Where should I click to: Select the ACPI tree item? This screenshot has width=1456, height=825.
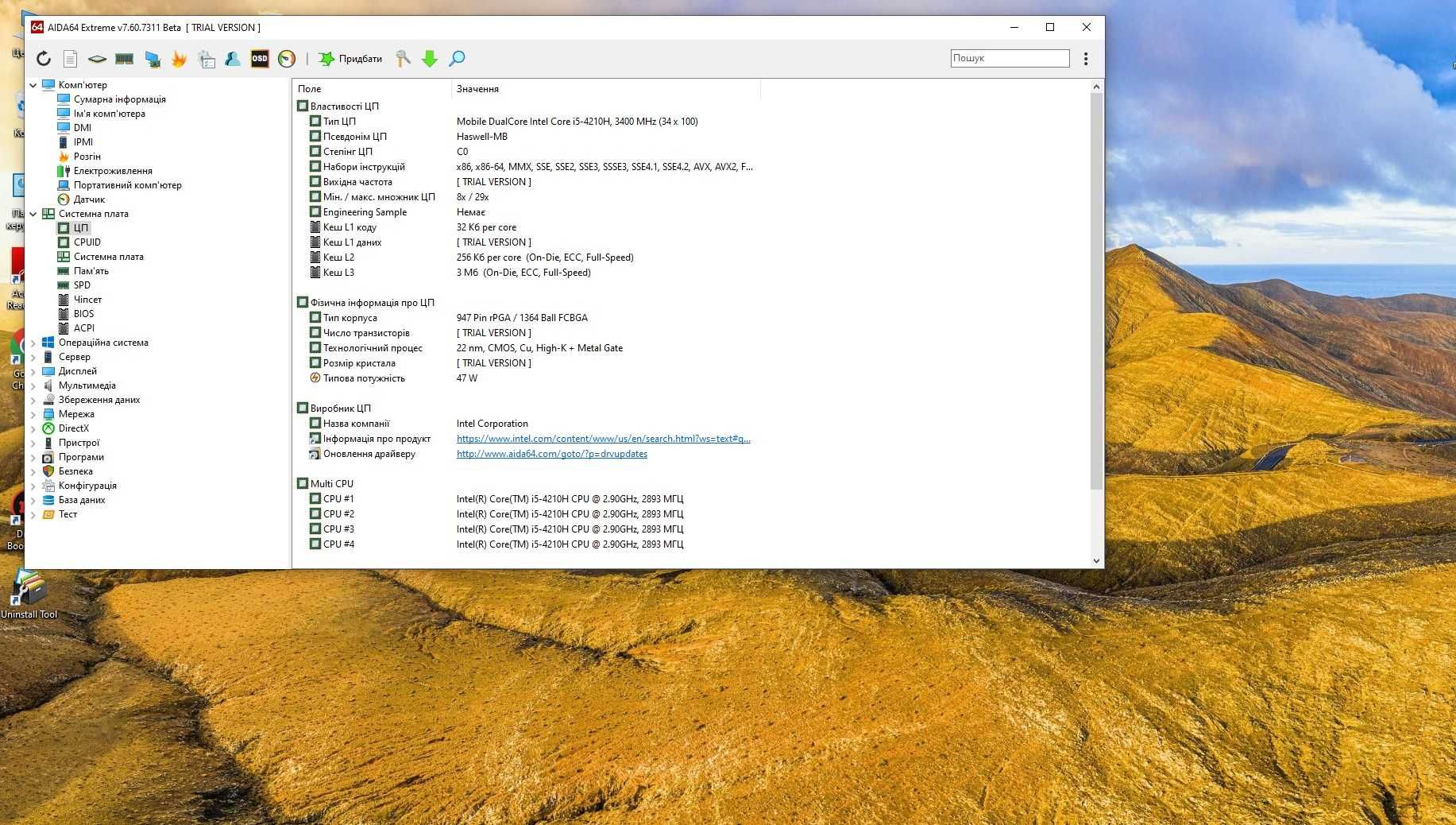pyautogui.click(x=84, y=328)
